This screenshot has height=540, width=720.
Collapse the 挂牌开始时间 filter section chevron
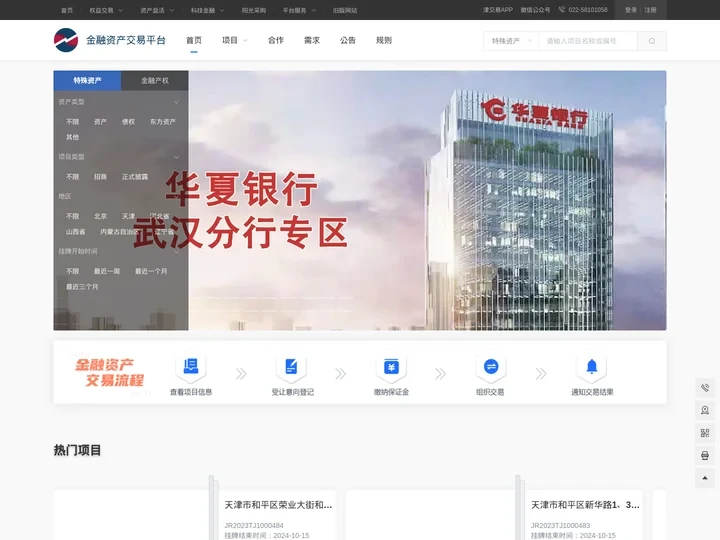pos(176,252)
